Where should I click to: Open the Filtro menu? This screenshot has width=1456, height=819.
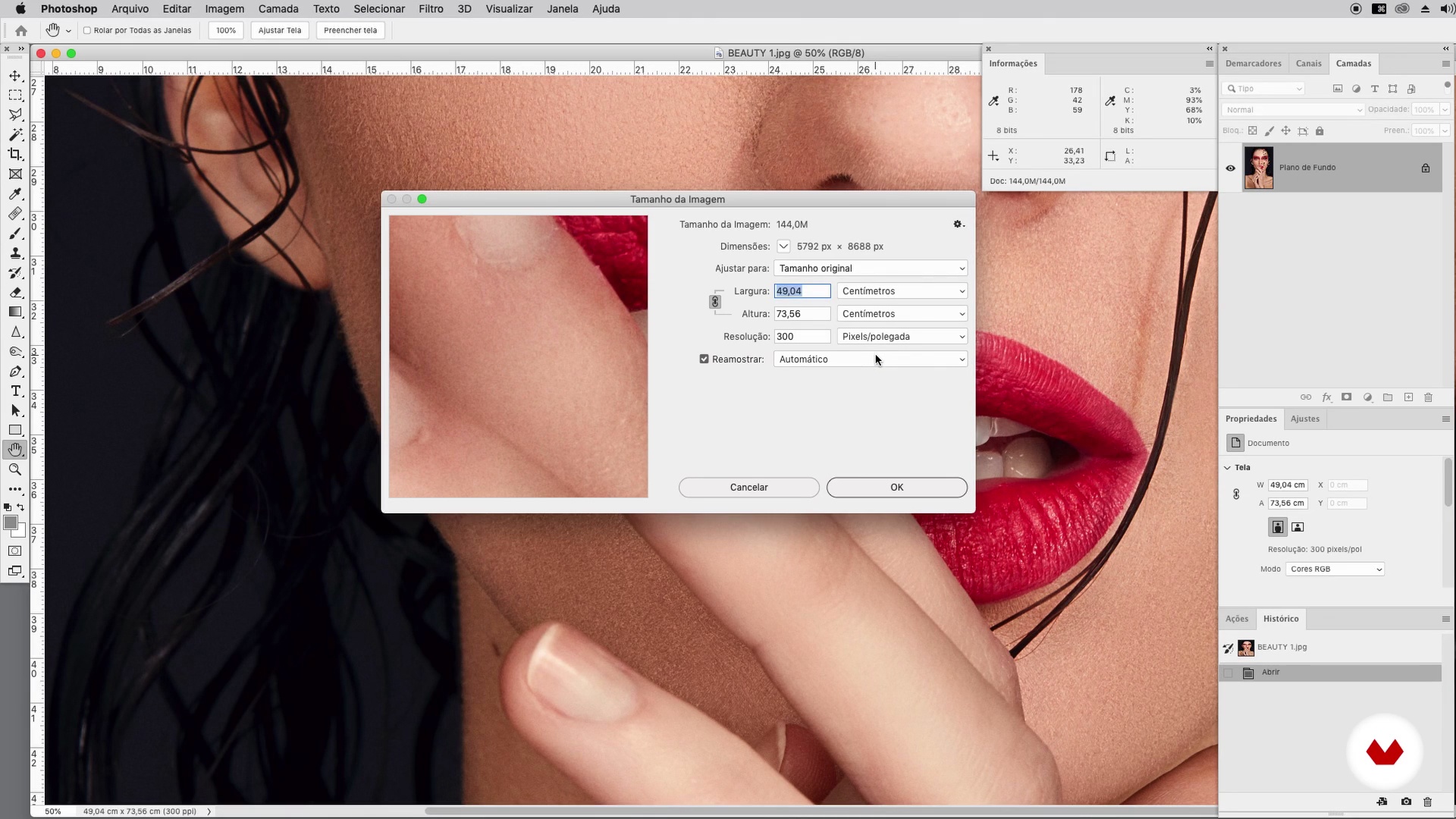click(431, 9)
